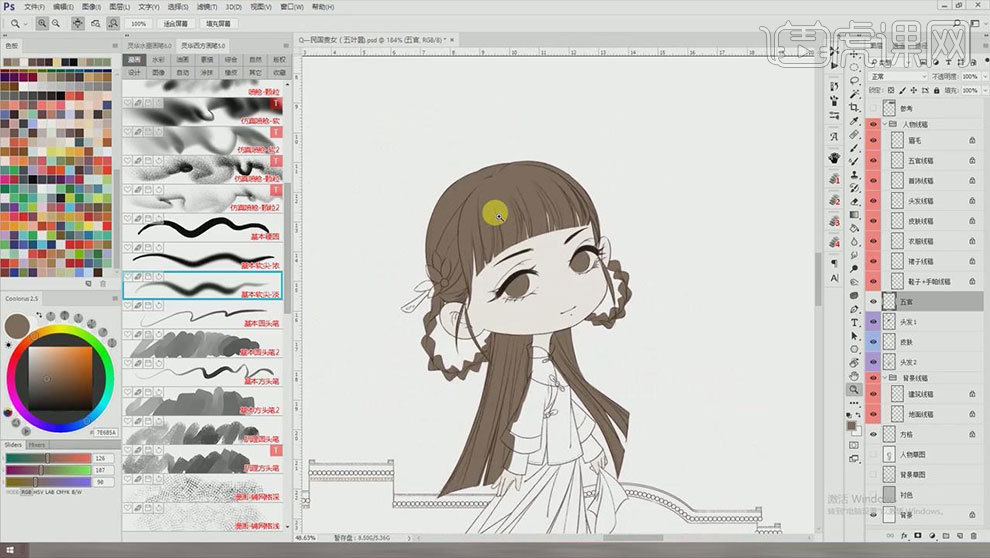Click the create new layer icon

pos(960,535)
